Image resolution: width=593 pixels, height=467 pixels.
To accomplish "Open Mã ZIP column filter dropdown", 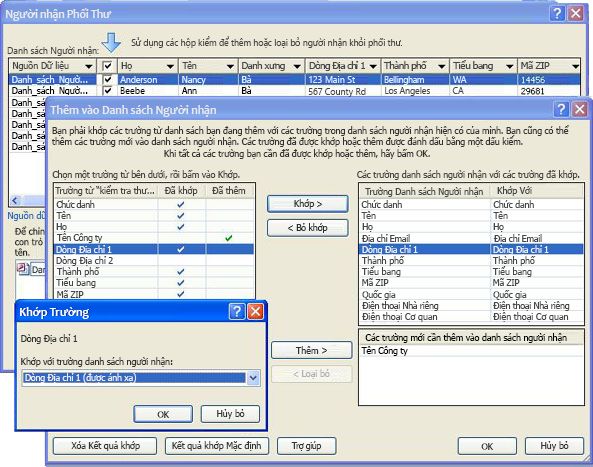I will (x=575, y=67).
